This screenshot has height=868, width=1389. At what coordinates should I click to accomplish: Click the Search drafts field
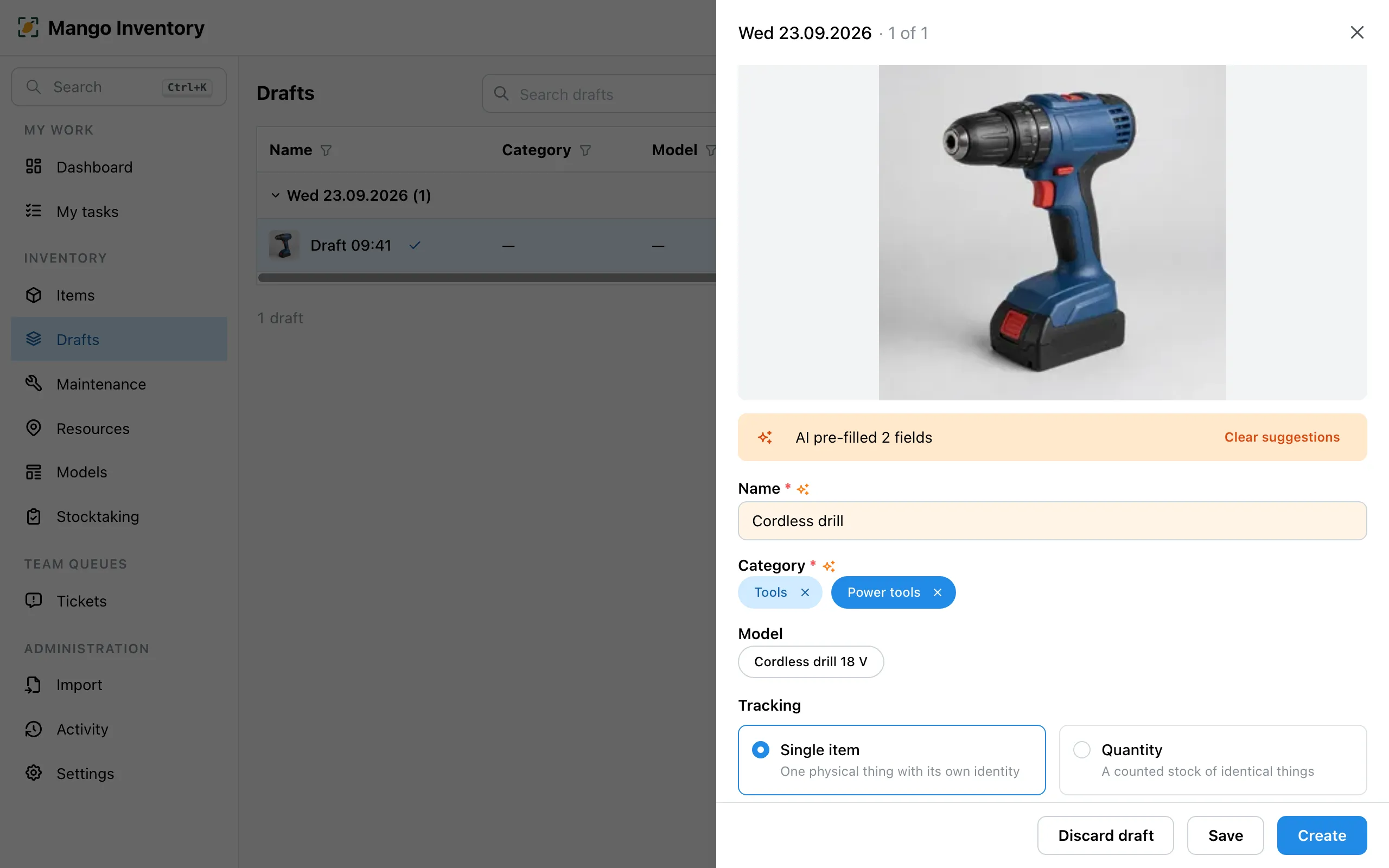coord(599,93)
